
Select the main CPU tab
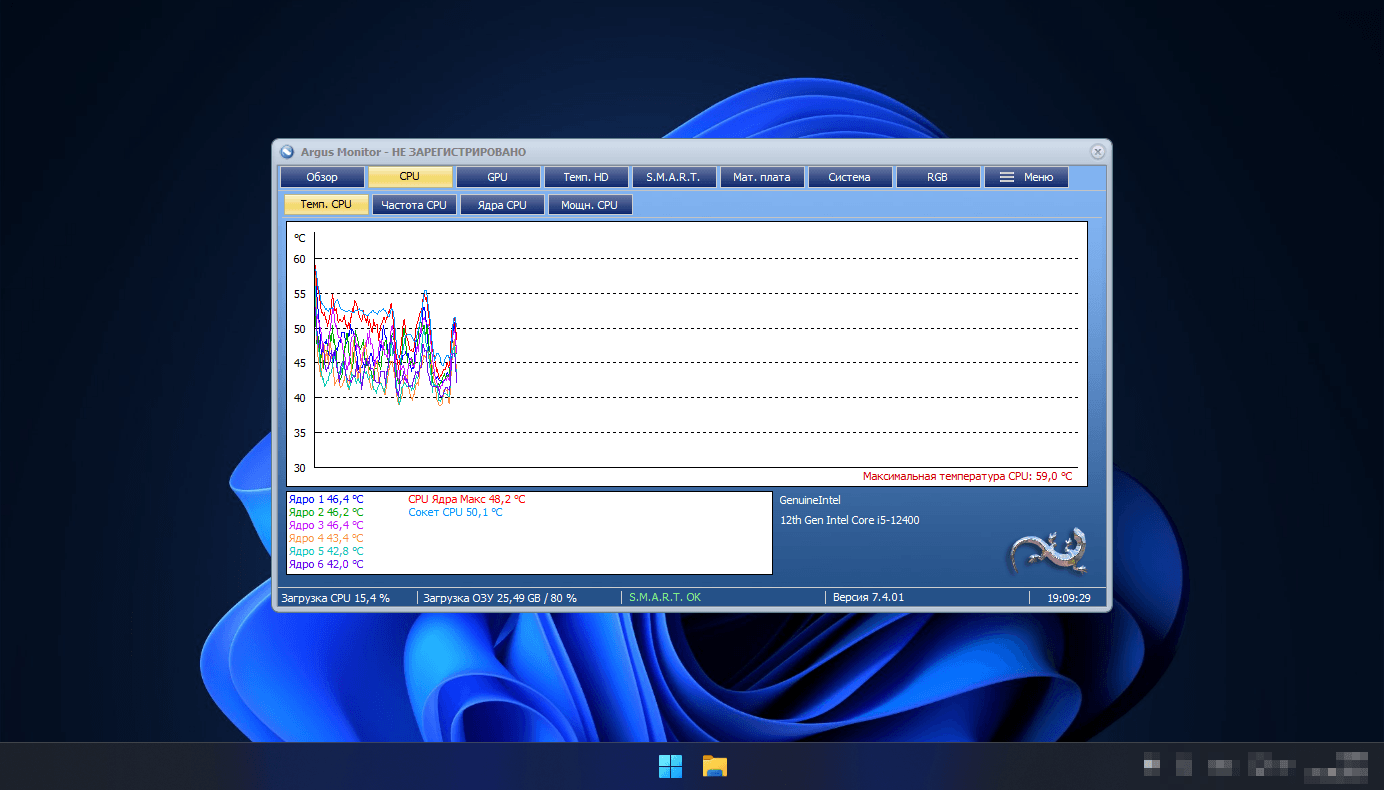pyautogui.click(x=410, y=177)
